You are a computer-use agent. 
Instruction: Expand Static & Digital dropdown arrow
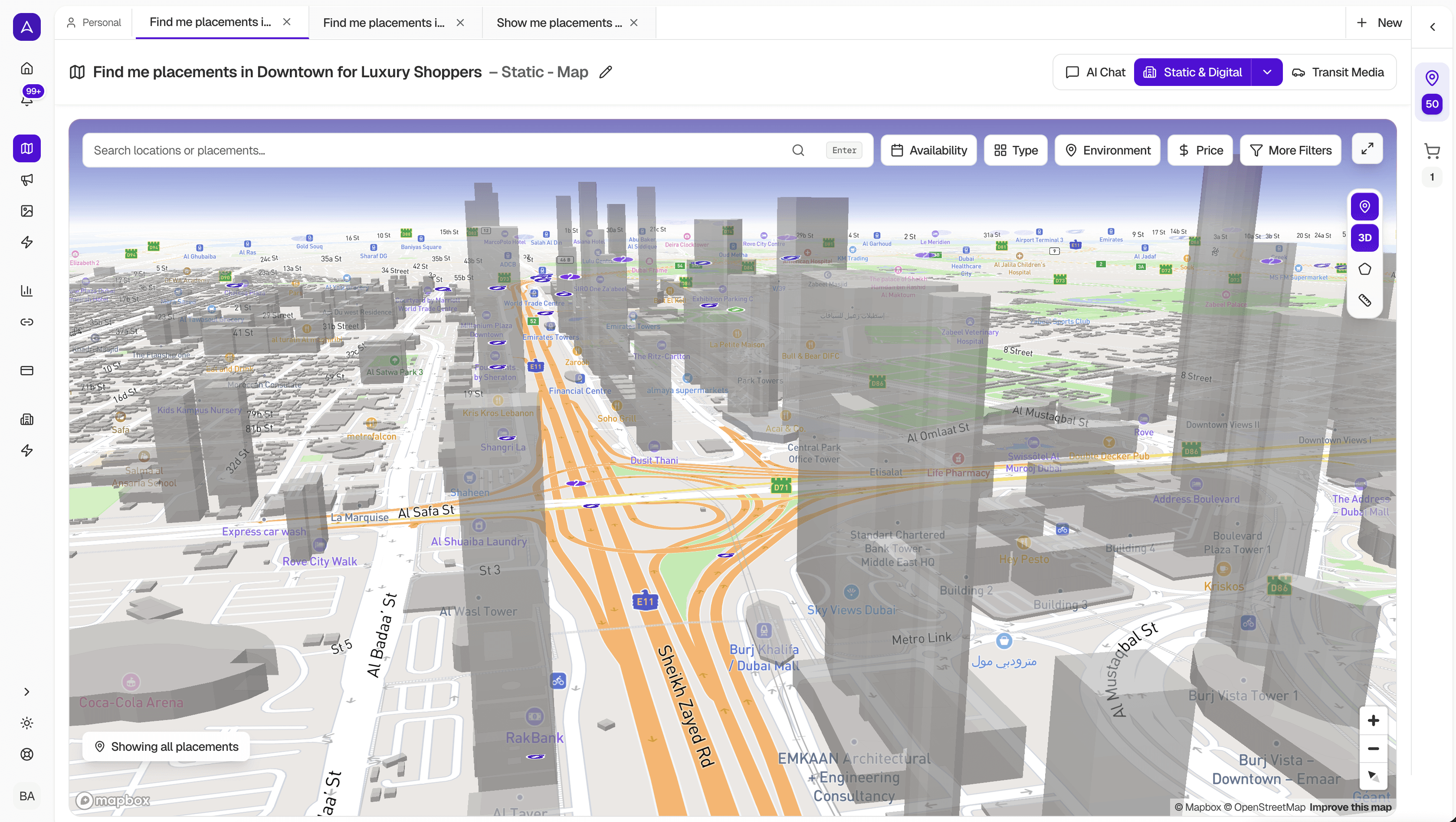pos(1267,72)
